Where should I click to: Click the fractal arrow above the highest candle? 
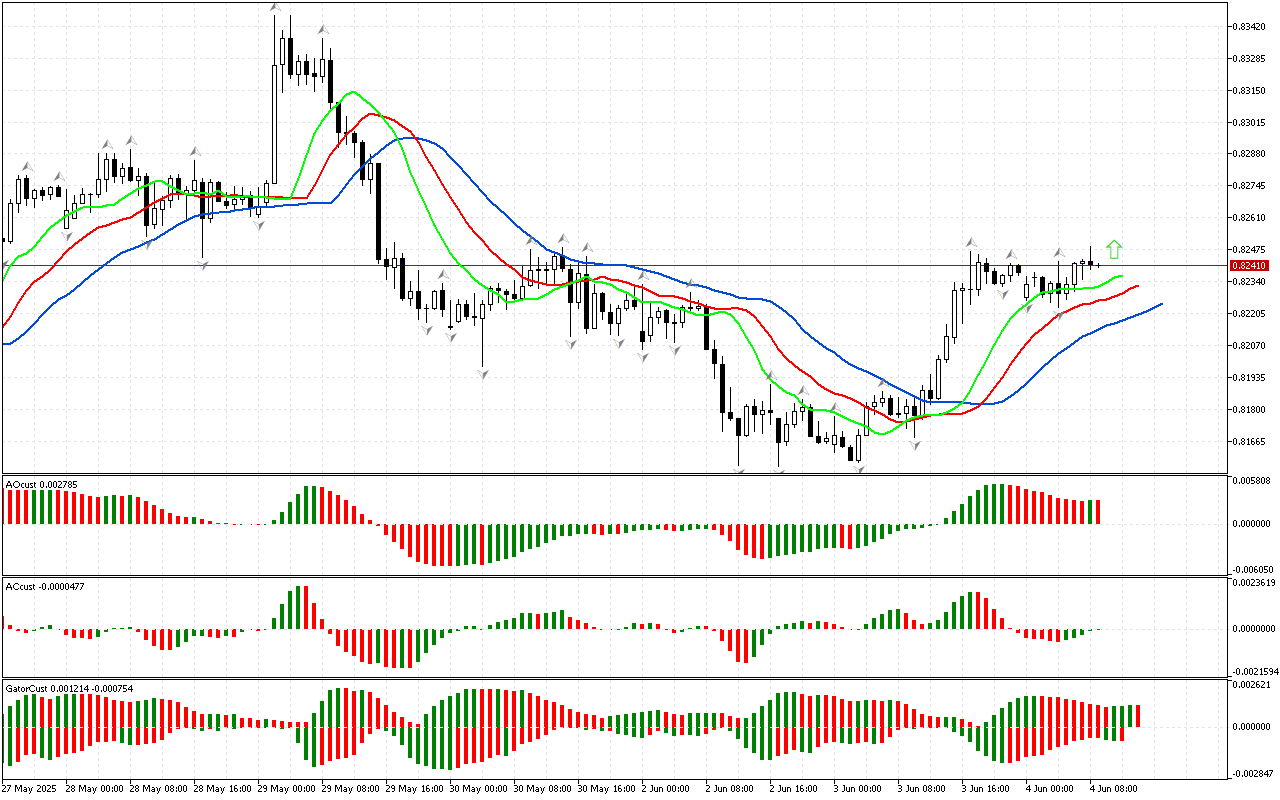coord(274,8)
